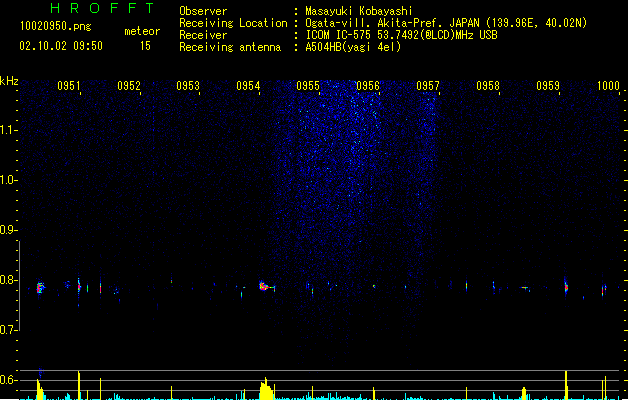
Task: Click the Observer field label
Action: 203,11
